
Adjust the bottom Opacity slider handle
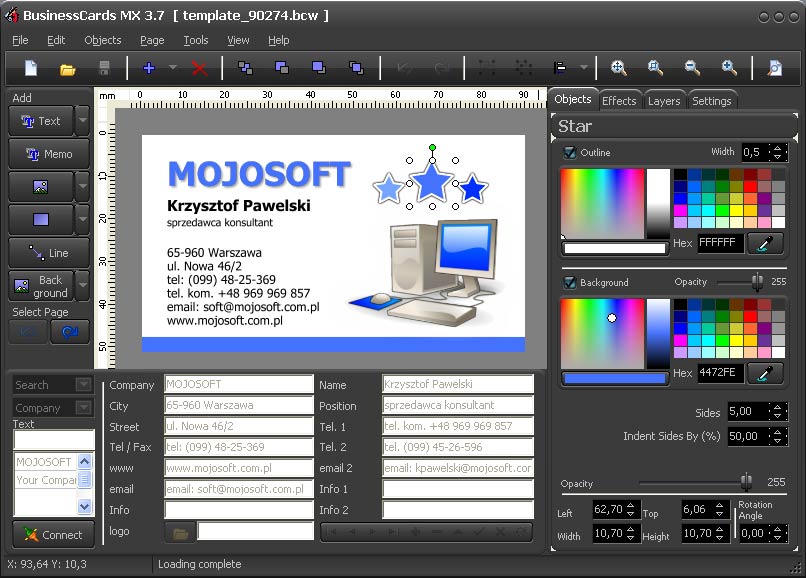pyautogui.click(x=746, y=482)
